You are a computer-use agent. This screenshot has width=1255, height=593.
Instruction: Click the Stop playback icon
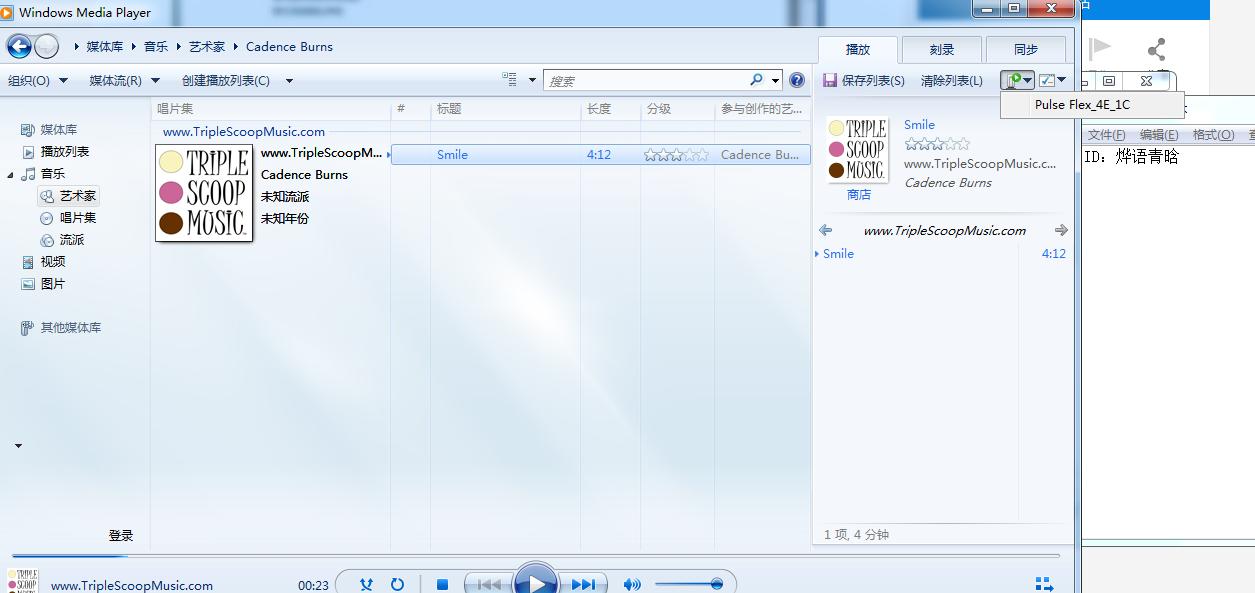pyautogui.click(x=441, y=582)
